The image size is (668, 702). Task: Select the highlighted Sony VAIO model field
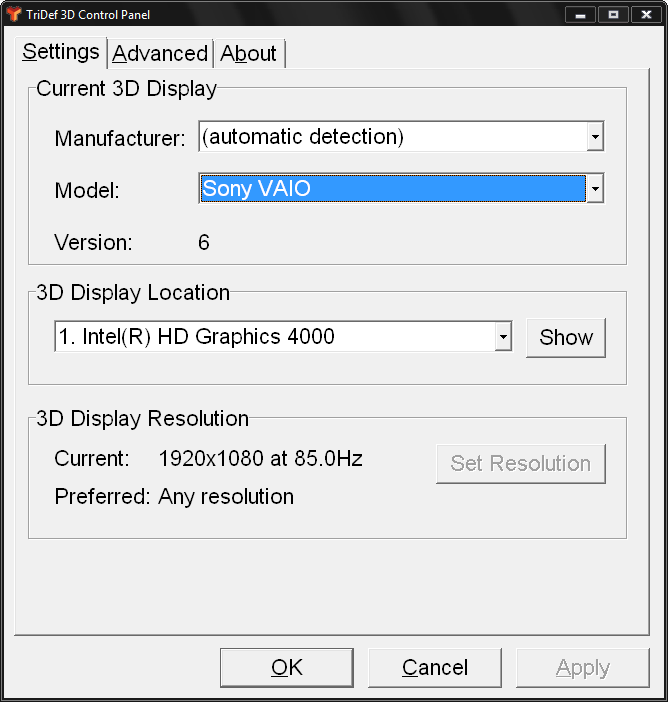[392, 188]
